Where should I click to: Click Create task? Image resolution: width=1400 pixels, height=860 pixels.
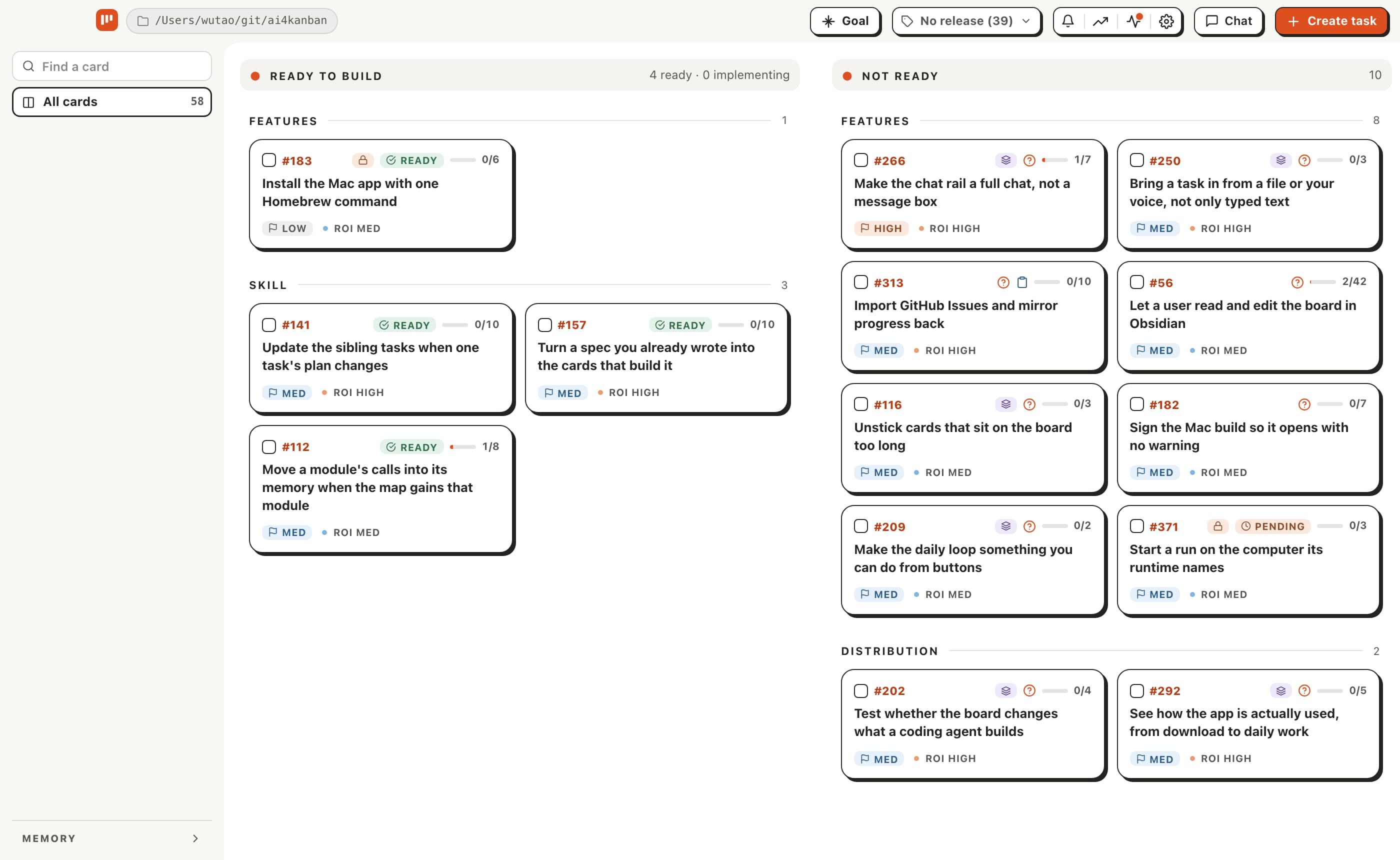(1331, 21)
